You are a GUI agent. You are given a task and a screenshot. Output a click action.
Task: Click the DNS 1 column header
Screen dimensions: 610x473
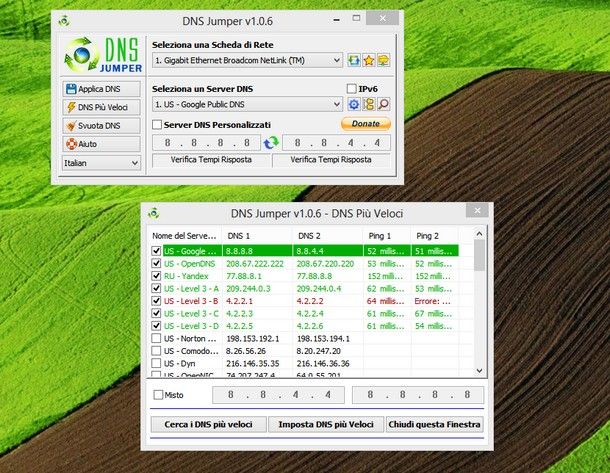257,236
